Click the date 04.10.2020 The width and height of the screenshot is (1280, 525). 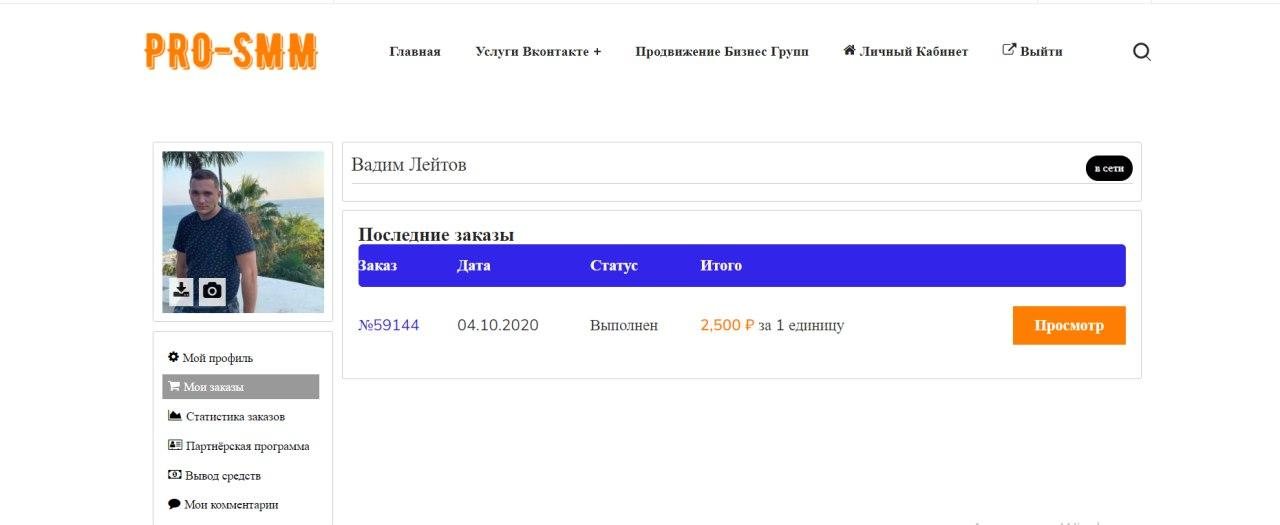498,325
